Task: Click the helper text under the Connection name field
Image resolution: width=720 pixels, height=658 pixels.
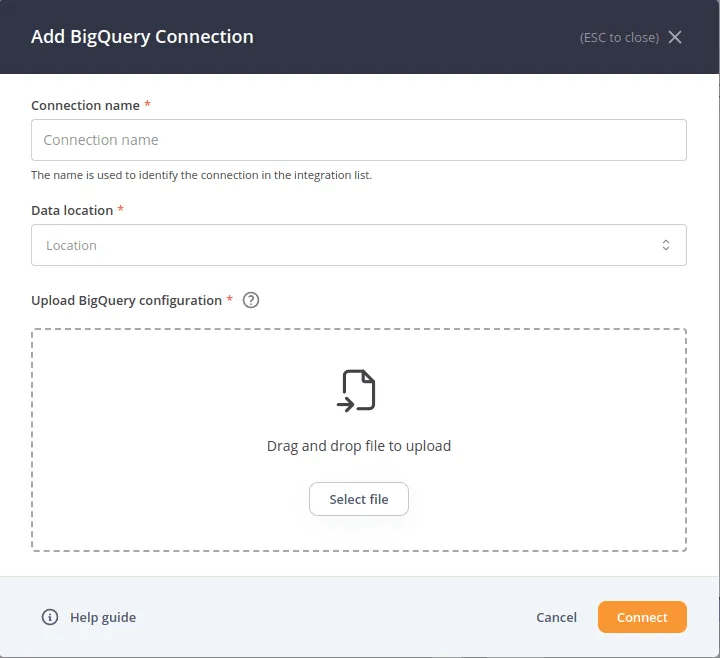Action: [x=201, y=175]
